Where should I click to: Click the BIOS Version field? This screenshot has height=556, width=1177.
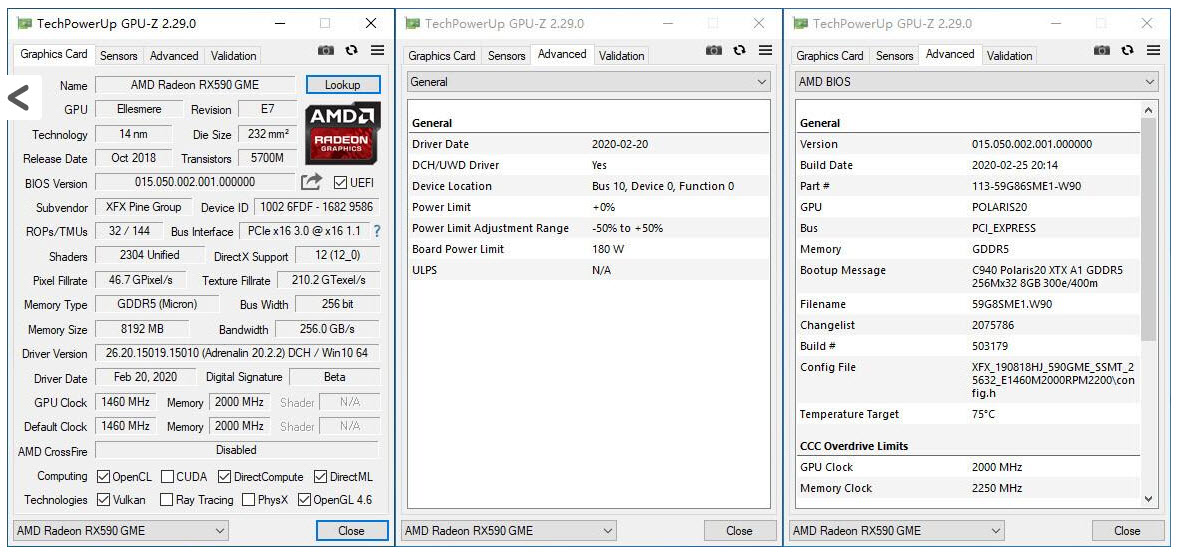pyautogui.click(x=195, y=182)
